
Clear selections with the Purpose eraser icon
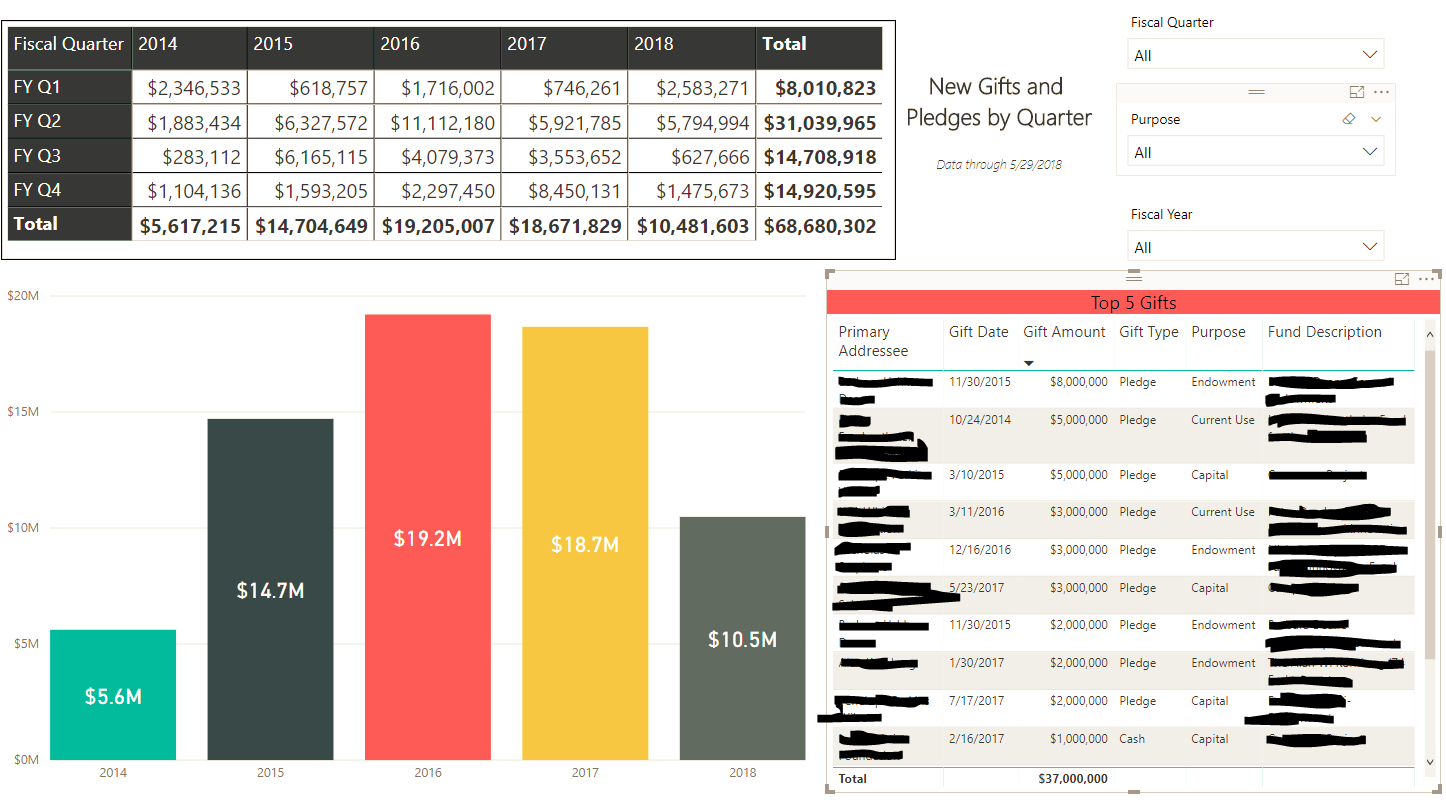click(1349, 119)
